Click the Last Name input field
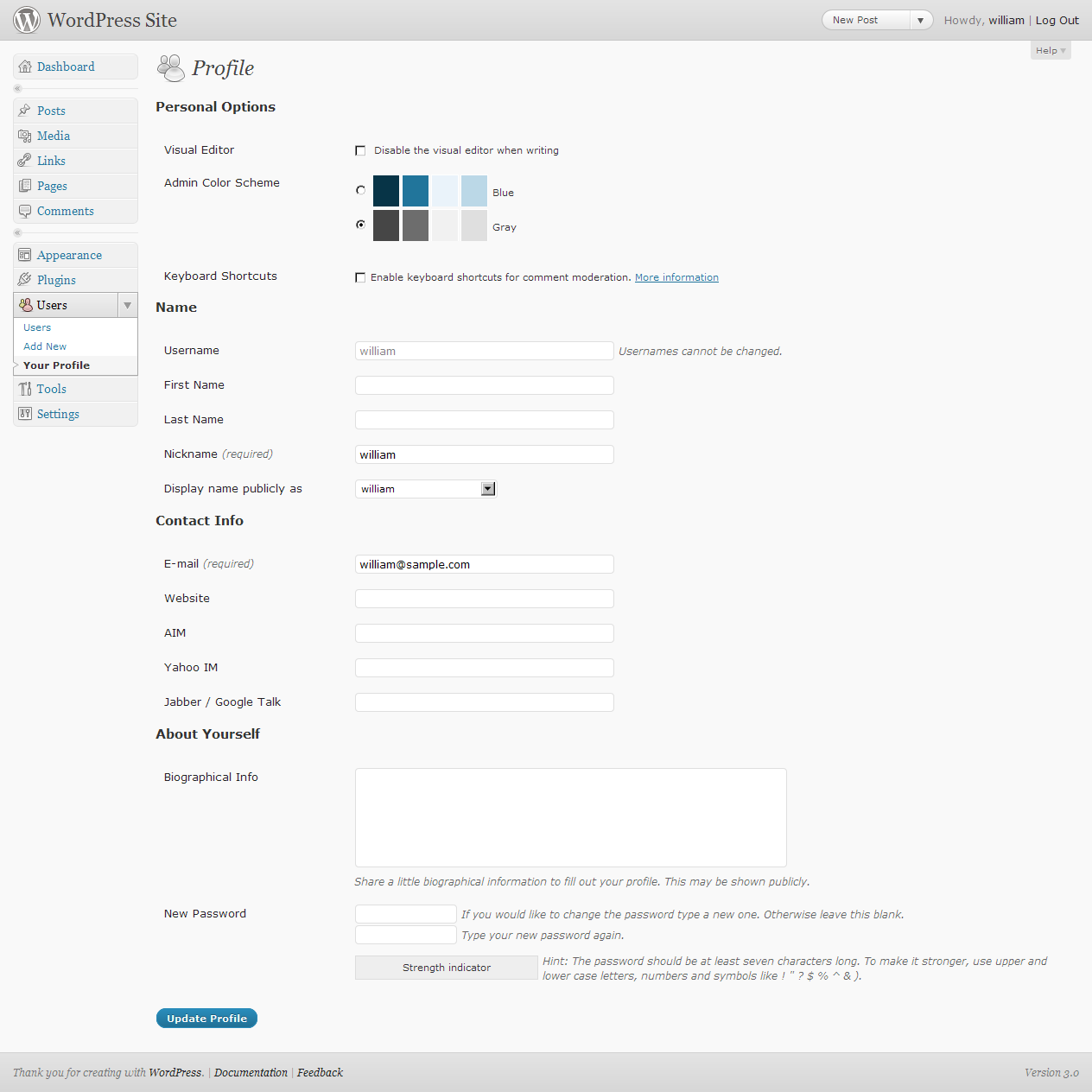1092x1092 pixels. click(x=485, y=420)
